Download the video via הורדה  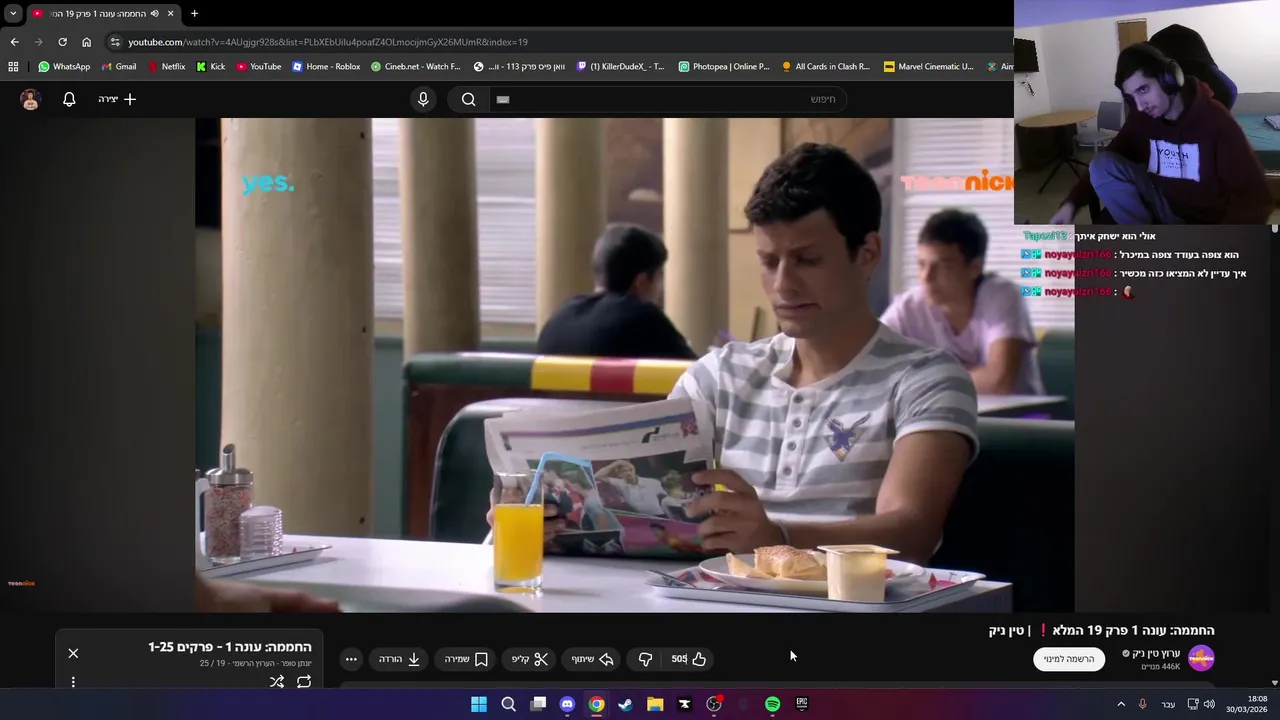tap(399, 659)
